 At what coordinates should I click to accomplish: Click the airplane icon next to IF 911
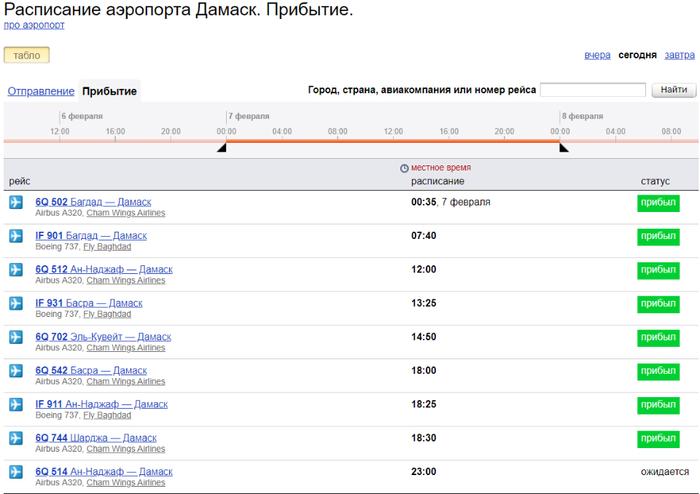click(x=15, y=404)
